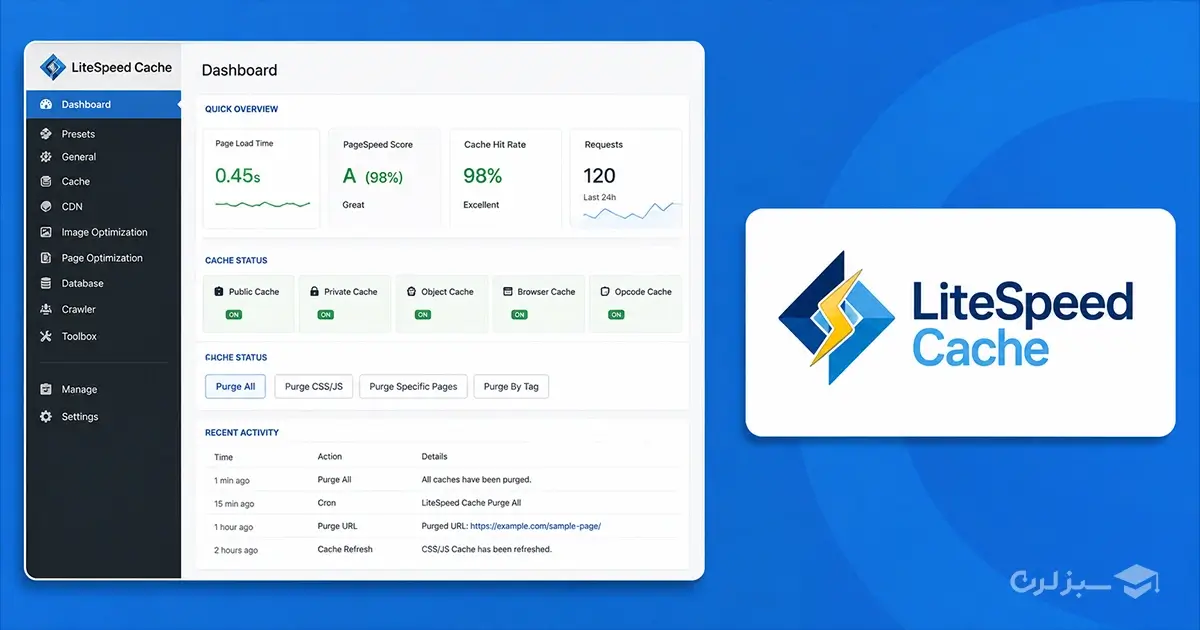This screenshot has height=630, width=1200.
Task: Click the Public Cache briefcase icon
Action: pos(219,292)
